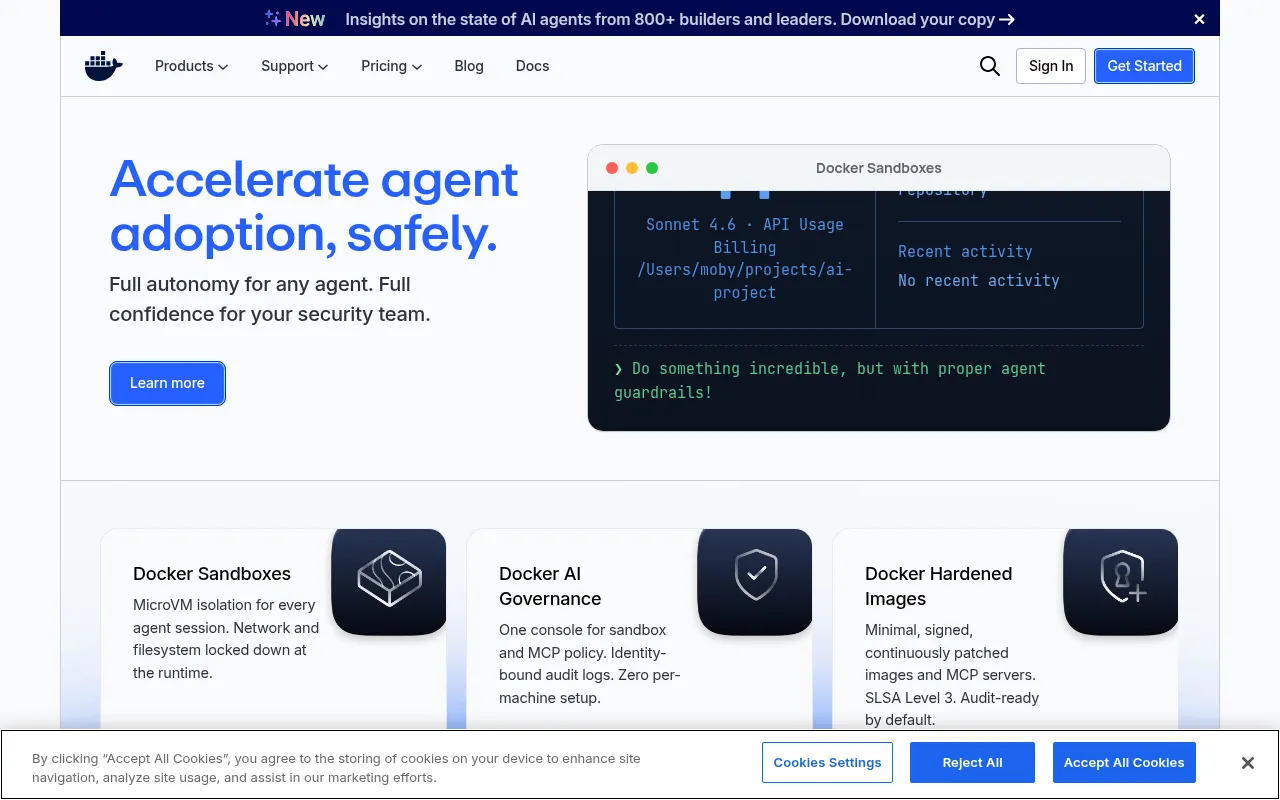Click the cookie notice explanation text
Viewport: 1280px width, 800px height.
coord(336,768)
